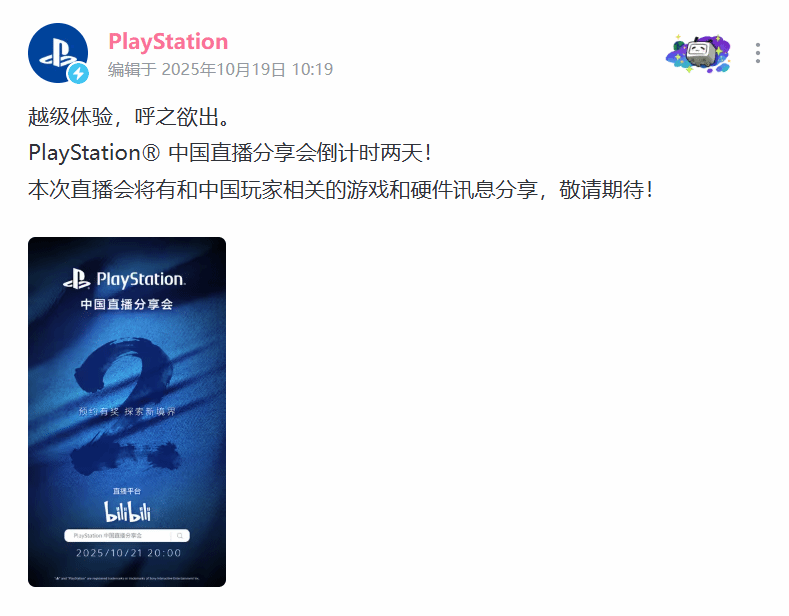Click the poster title 中国直播分享会
Screen dimensions: 789x616
point(127,304)
